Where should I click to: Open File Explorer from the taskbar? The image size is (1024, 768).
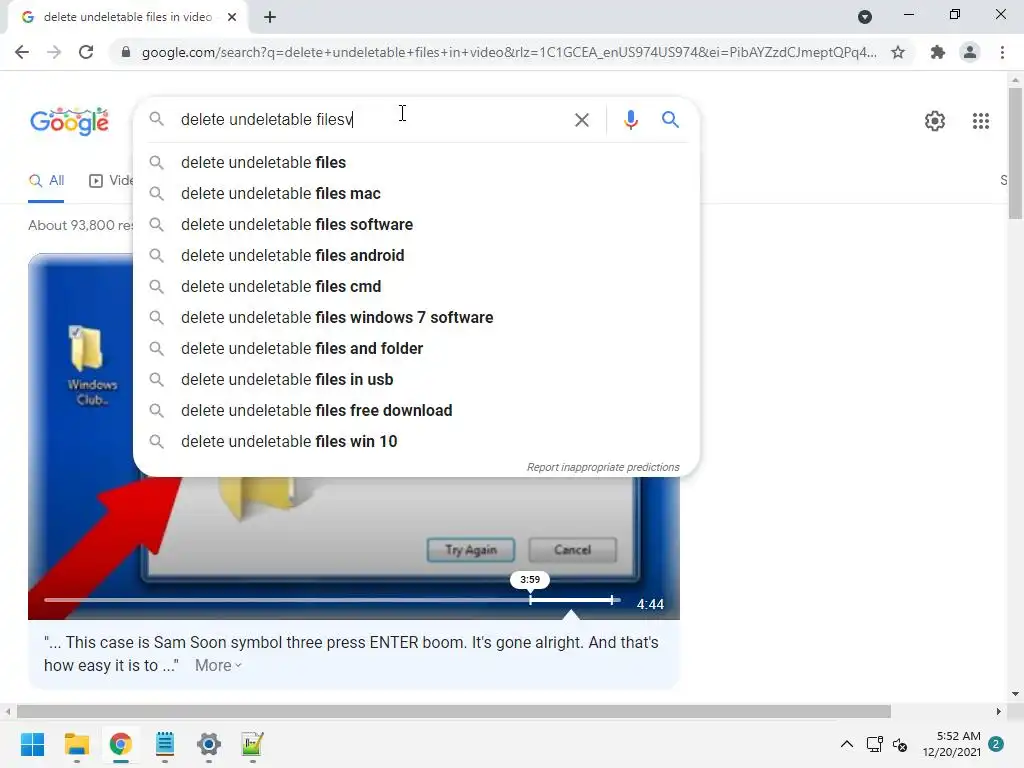click(76, 744)
